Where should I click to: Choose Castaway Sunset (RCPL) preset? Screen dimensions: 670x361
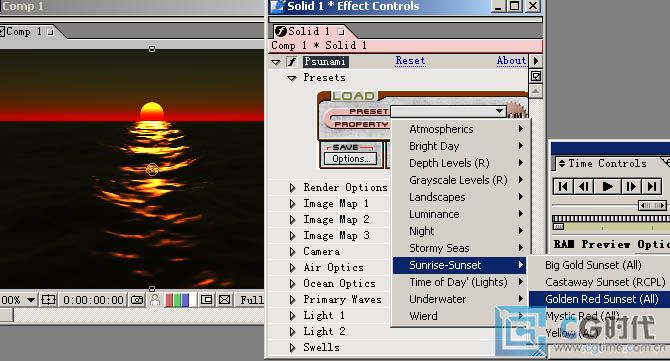point(599,282)
